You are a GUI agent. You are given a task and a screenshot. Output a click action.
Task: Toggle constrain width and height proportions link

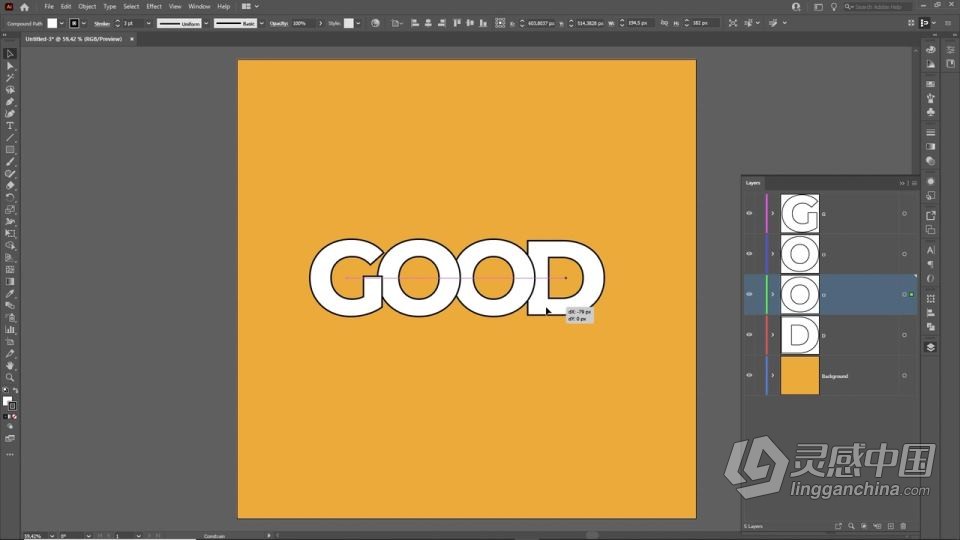pyautogui.click(x=664, y=23)
